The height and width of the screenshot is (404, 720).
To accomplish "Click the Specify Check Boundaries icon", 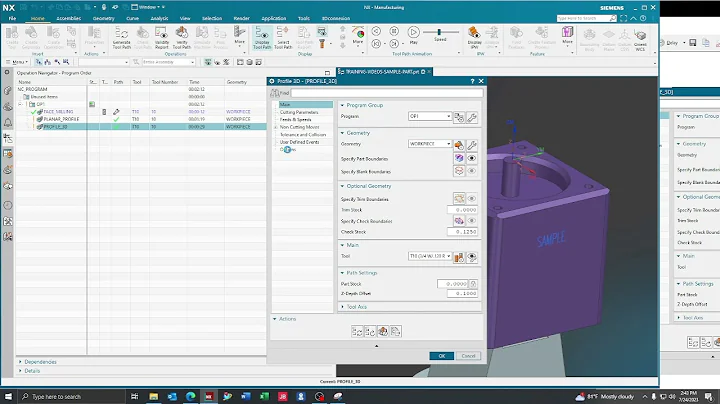I will click(x=459, y=221).
